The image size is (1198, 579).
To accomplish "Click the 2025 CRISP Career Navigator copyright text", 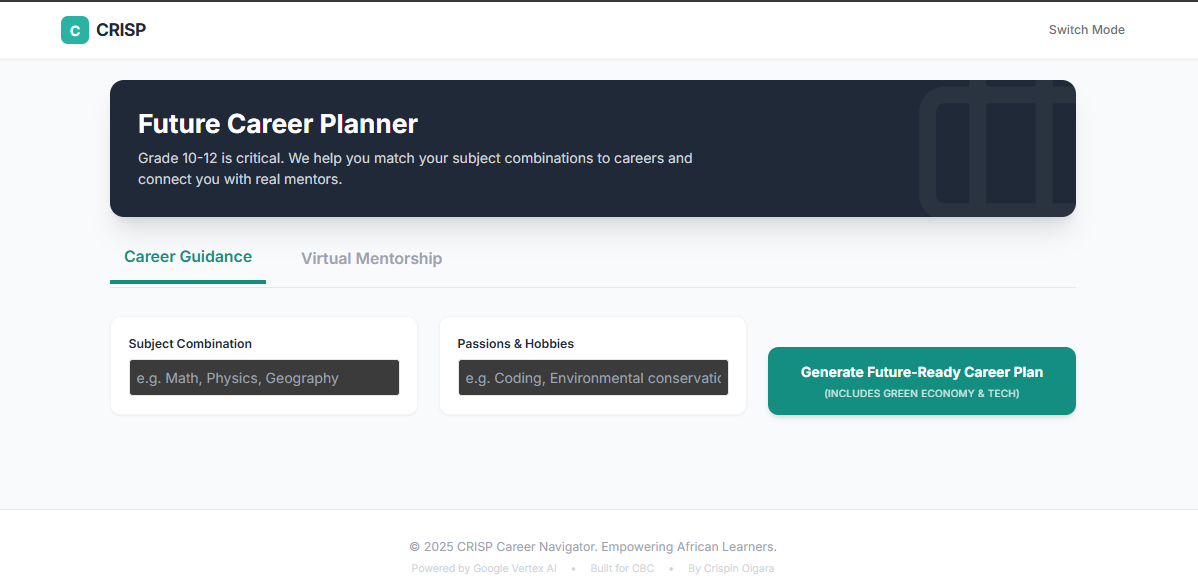I will 593,547.
